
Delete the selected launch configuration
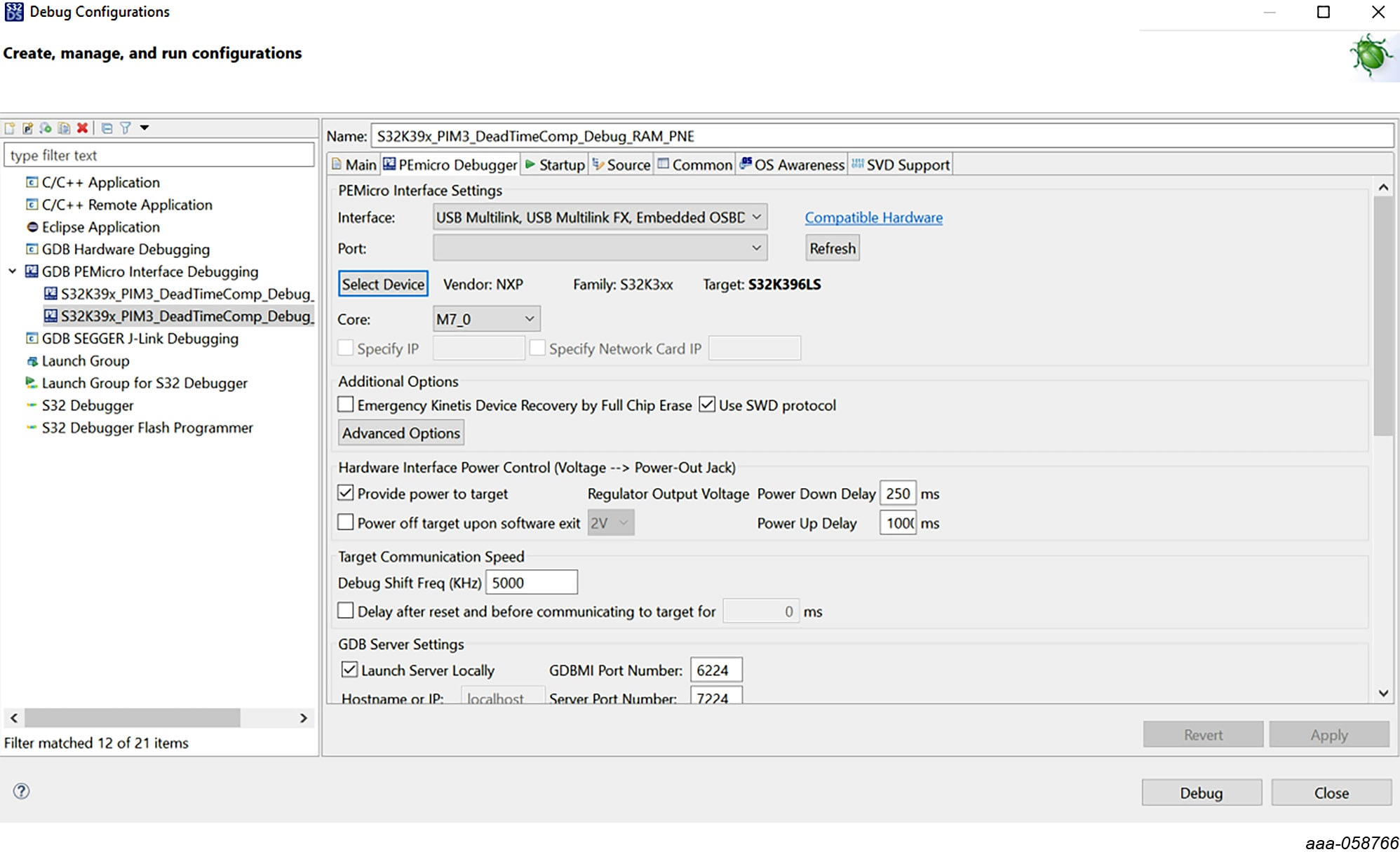(x=82, y=128)
